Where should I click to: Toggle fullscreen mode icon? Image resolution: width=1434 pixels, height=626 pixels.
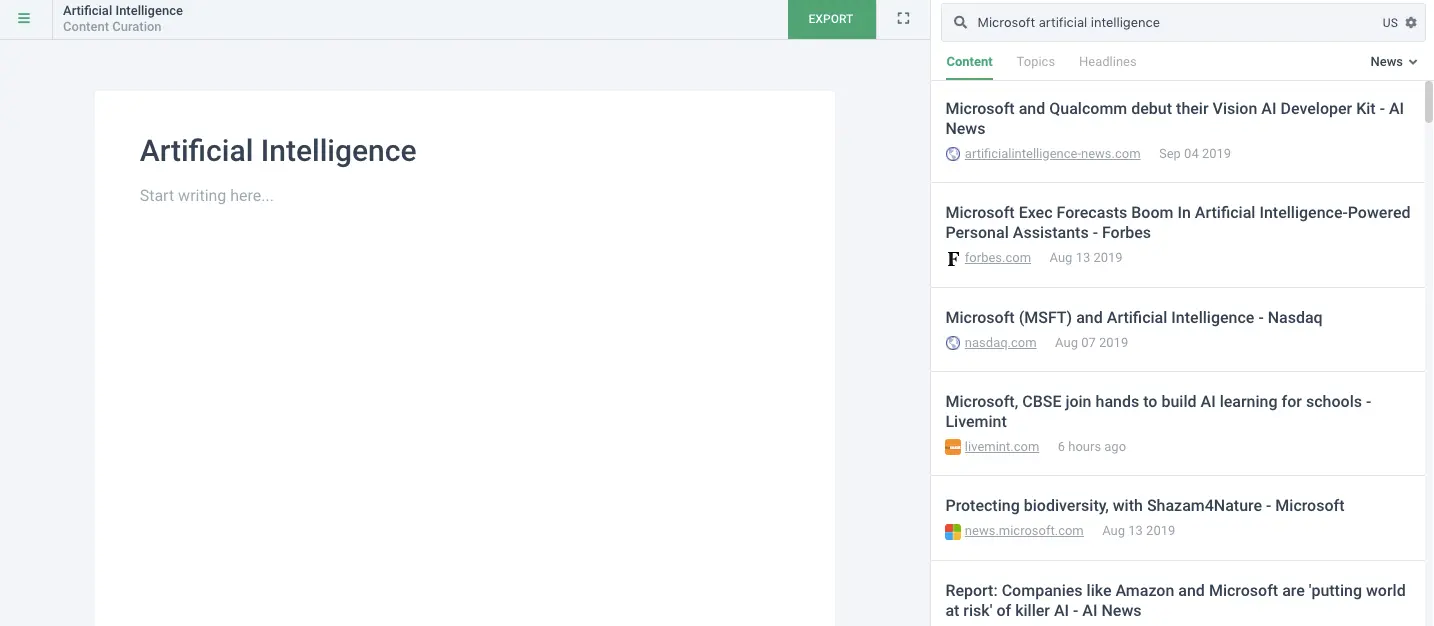pyautogui.click(x=904, y=18)
